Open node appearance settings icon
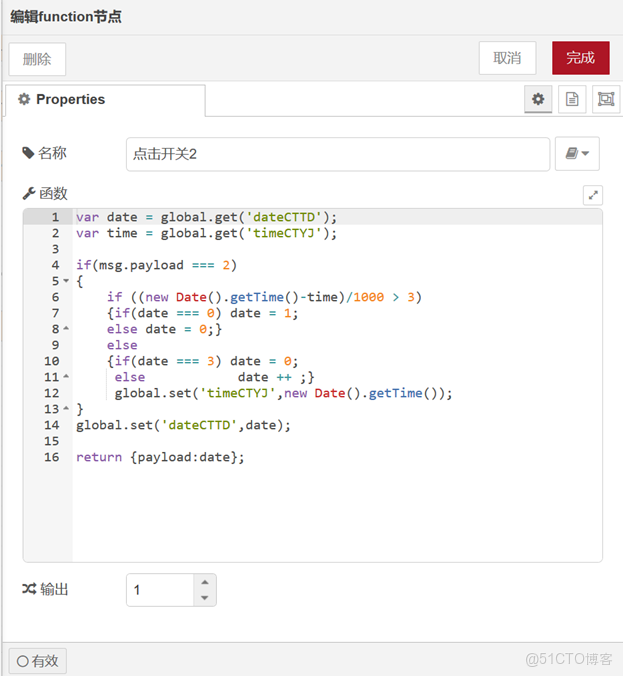The image size is (623, 676). pos(606,99)
